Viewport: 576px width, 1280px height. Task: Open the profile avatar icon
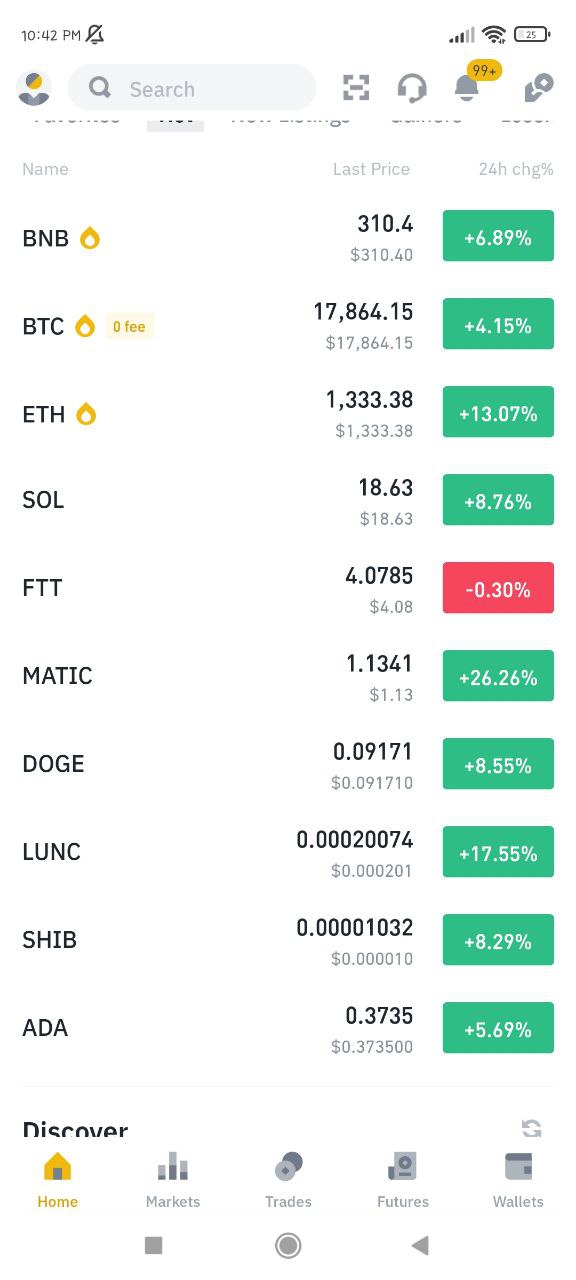[34, 89]
